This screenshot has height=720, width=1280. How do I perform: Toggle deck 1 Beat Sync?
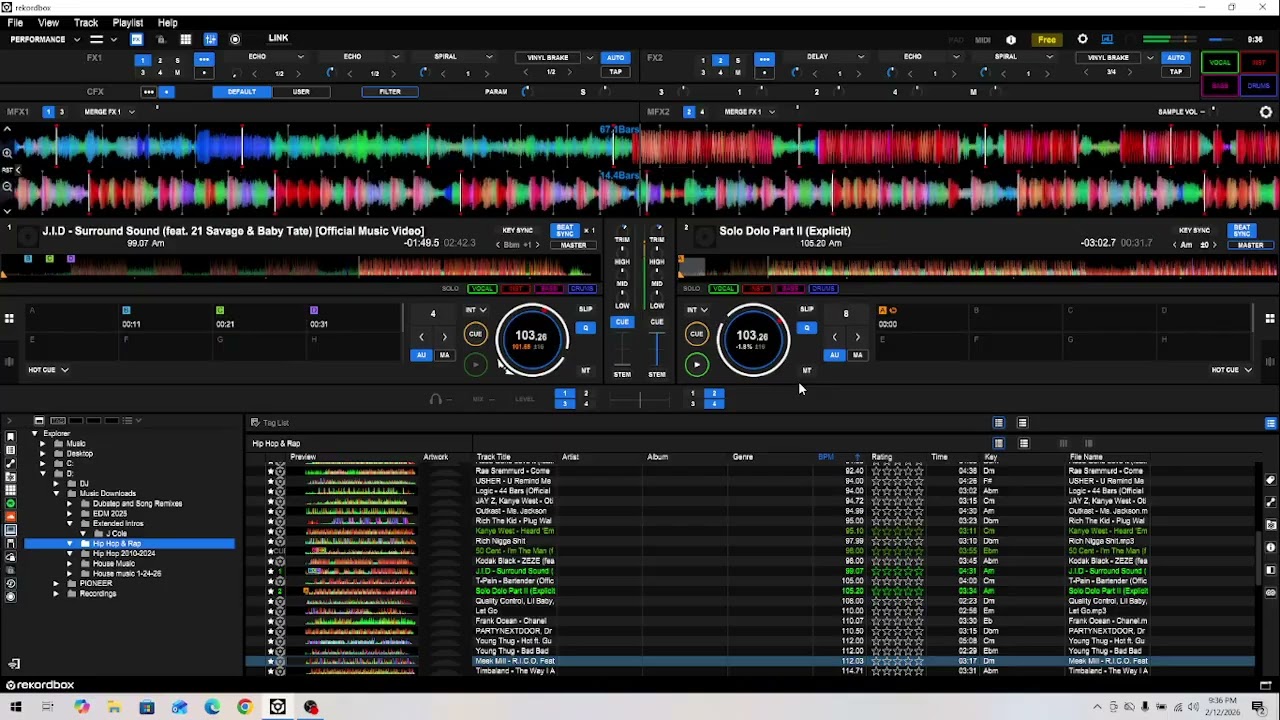565,231
